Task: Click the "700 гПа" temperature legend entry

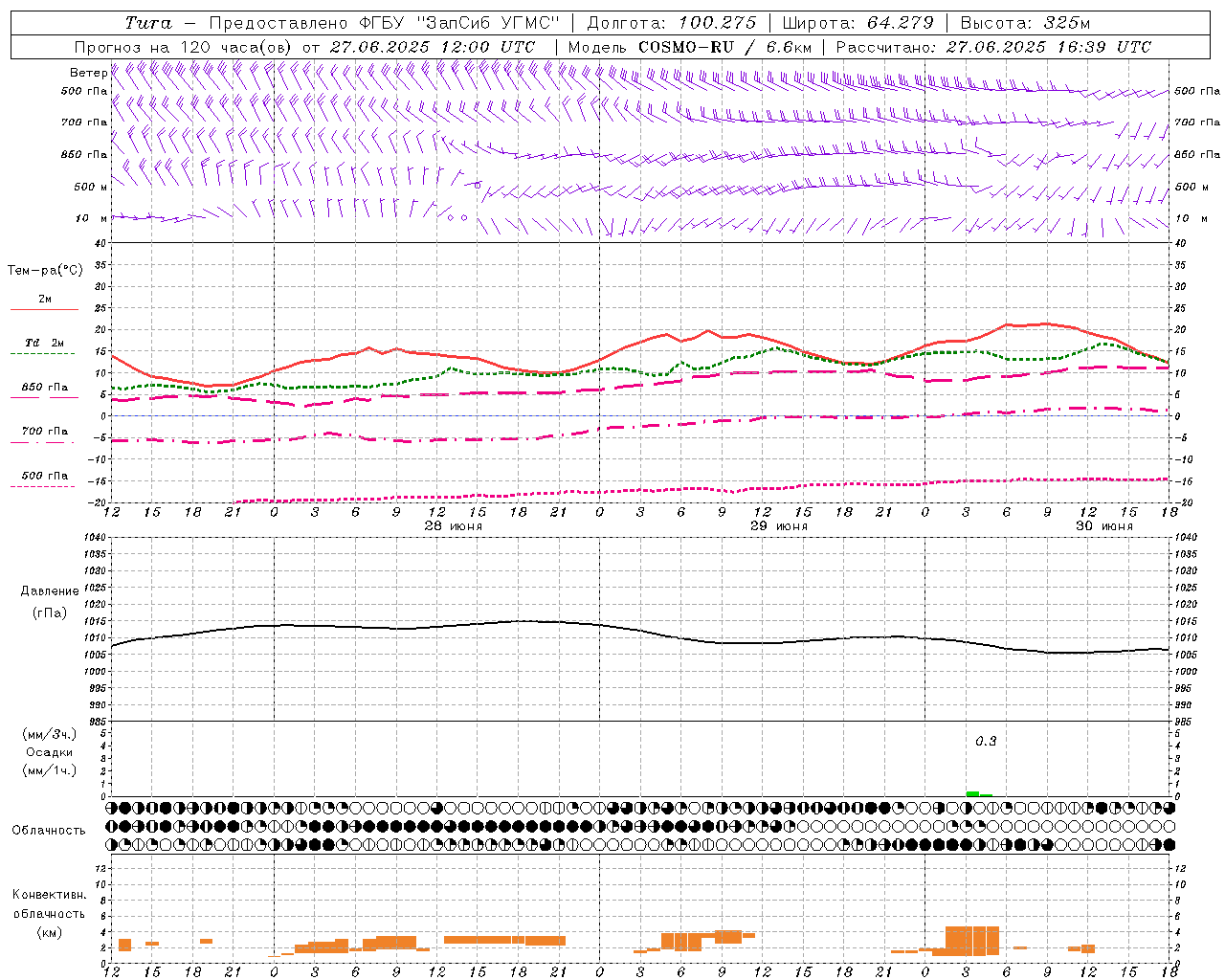Action: click(45, 431)
